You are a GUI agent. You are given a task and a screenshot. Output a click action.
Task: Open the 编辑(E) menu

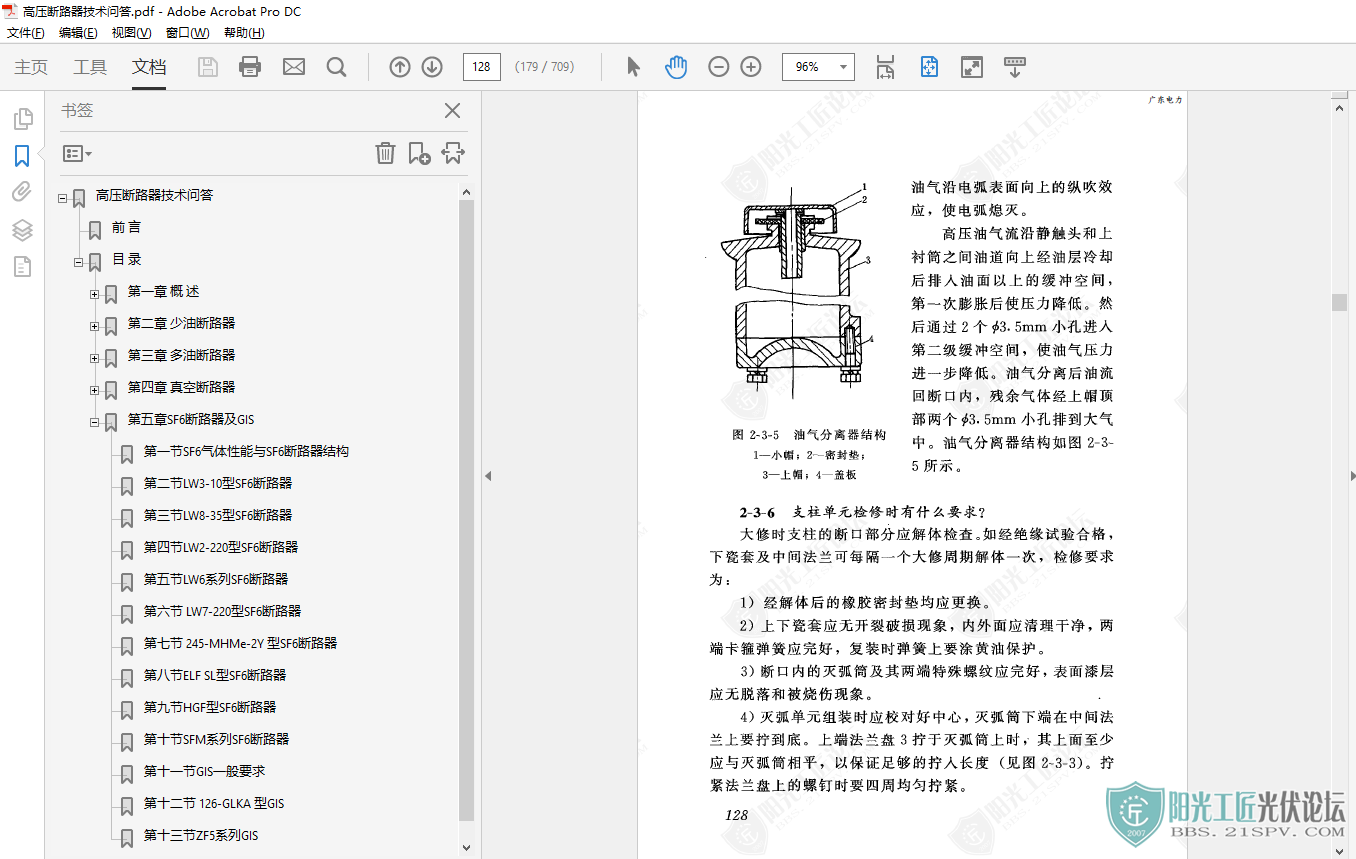(x=78, y=33)
